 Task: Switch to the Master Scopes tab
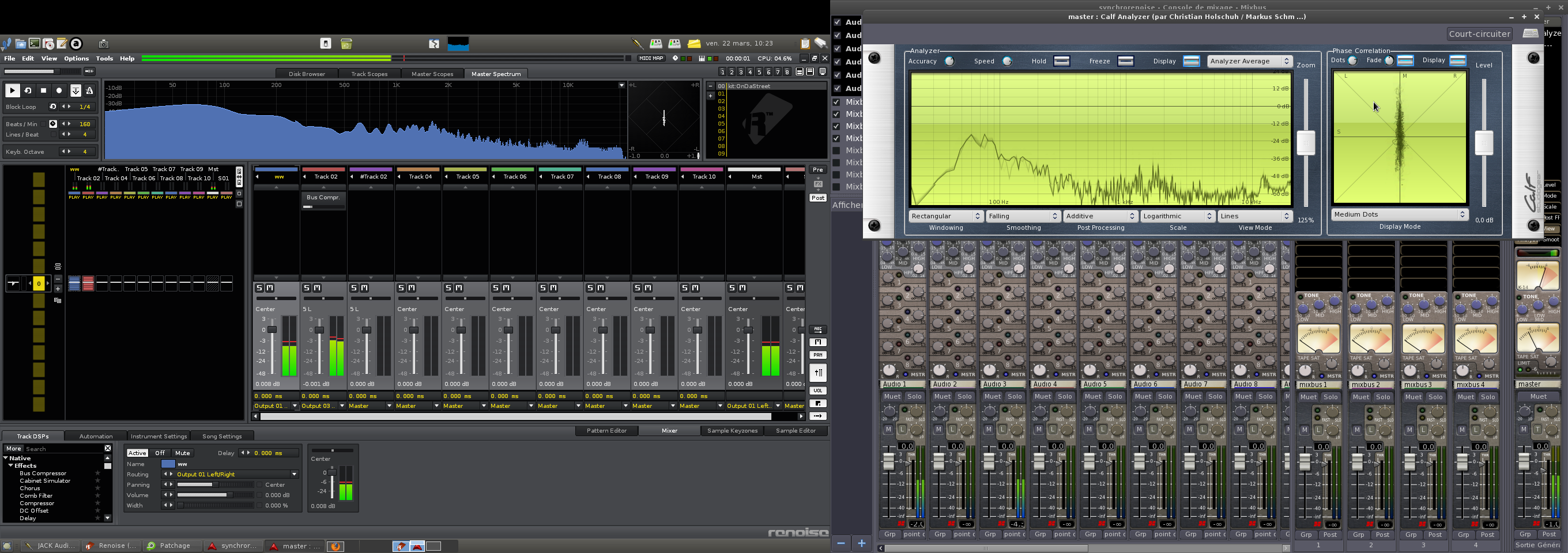click(x=432, y=74)
